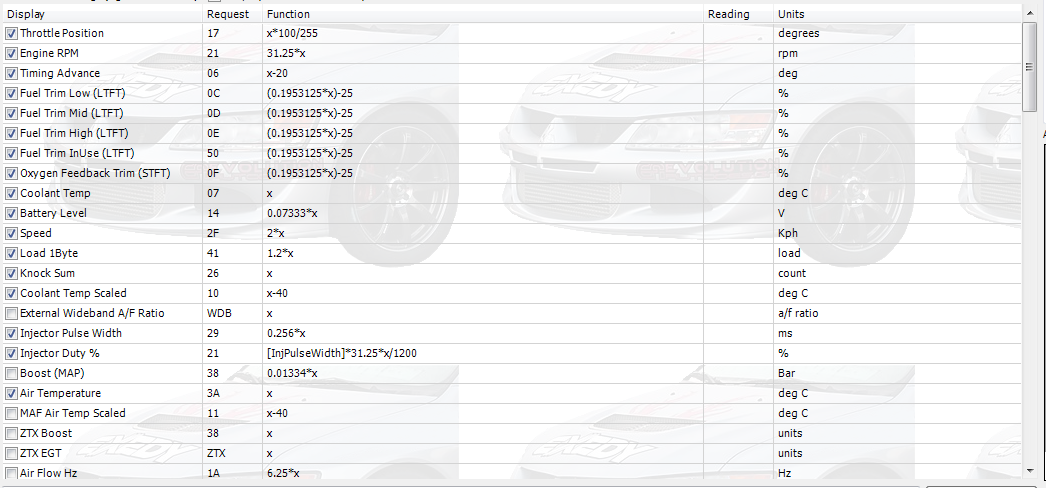Click the Request column header
1046x488 pixels.
point(231,14)
